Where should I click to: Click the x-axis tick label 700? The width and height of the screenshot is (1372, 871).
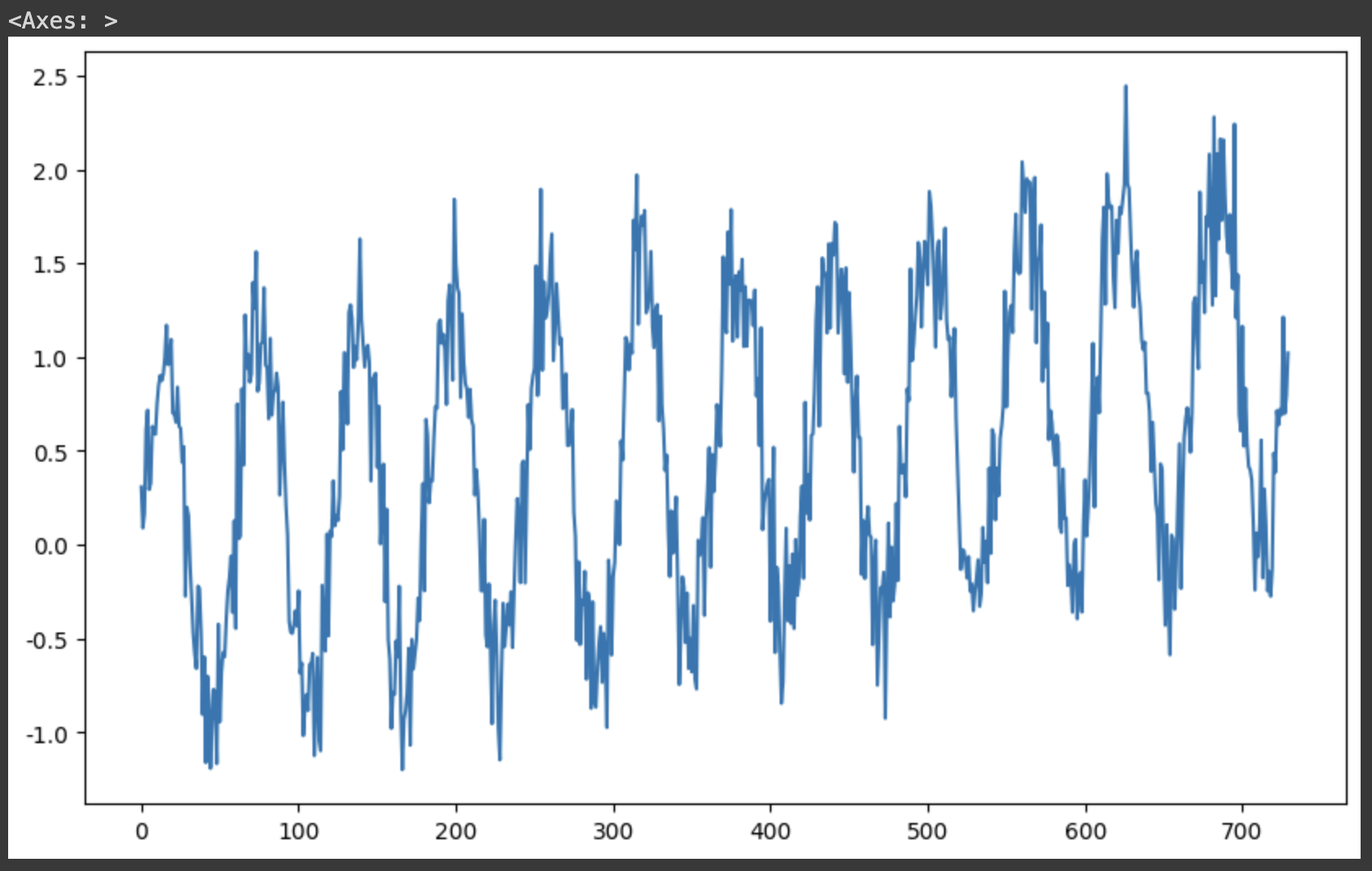point(1242,831)
